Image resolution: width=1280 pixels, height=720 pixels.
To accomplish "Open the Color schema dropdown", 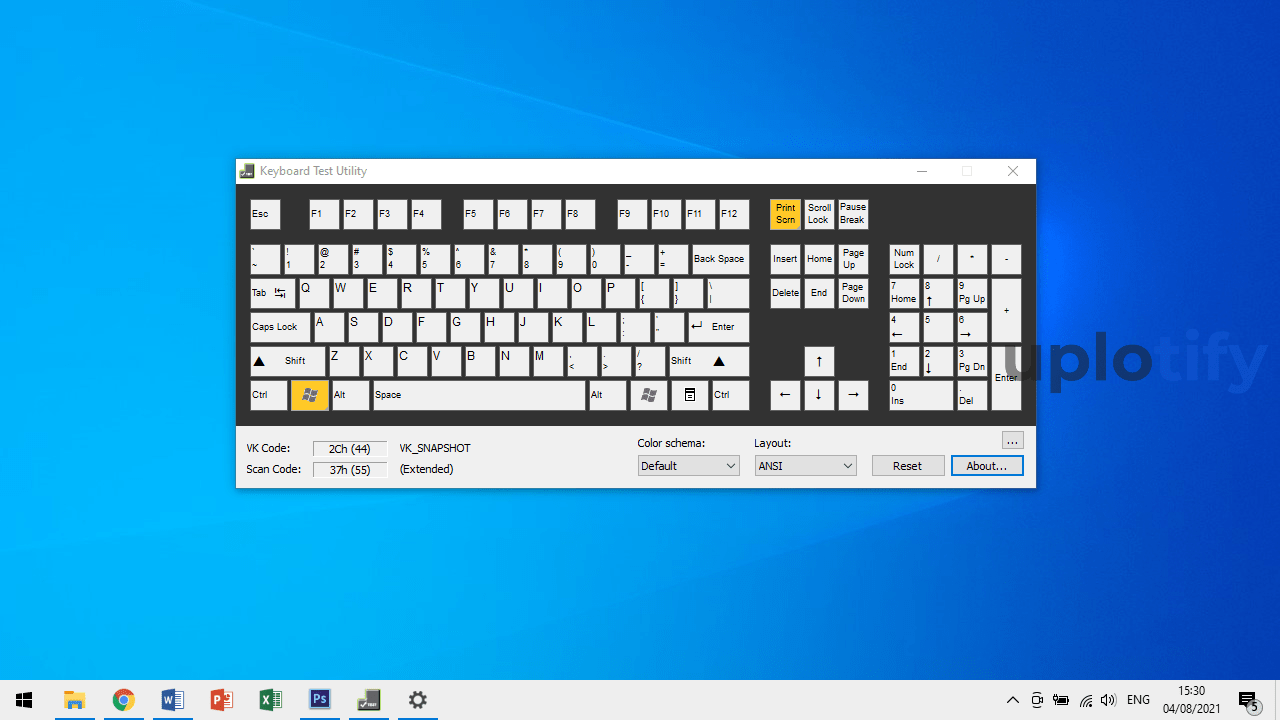I will click(x=688, y=465).
